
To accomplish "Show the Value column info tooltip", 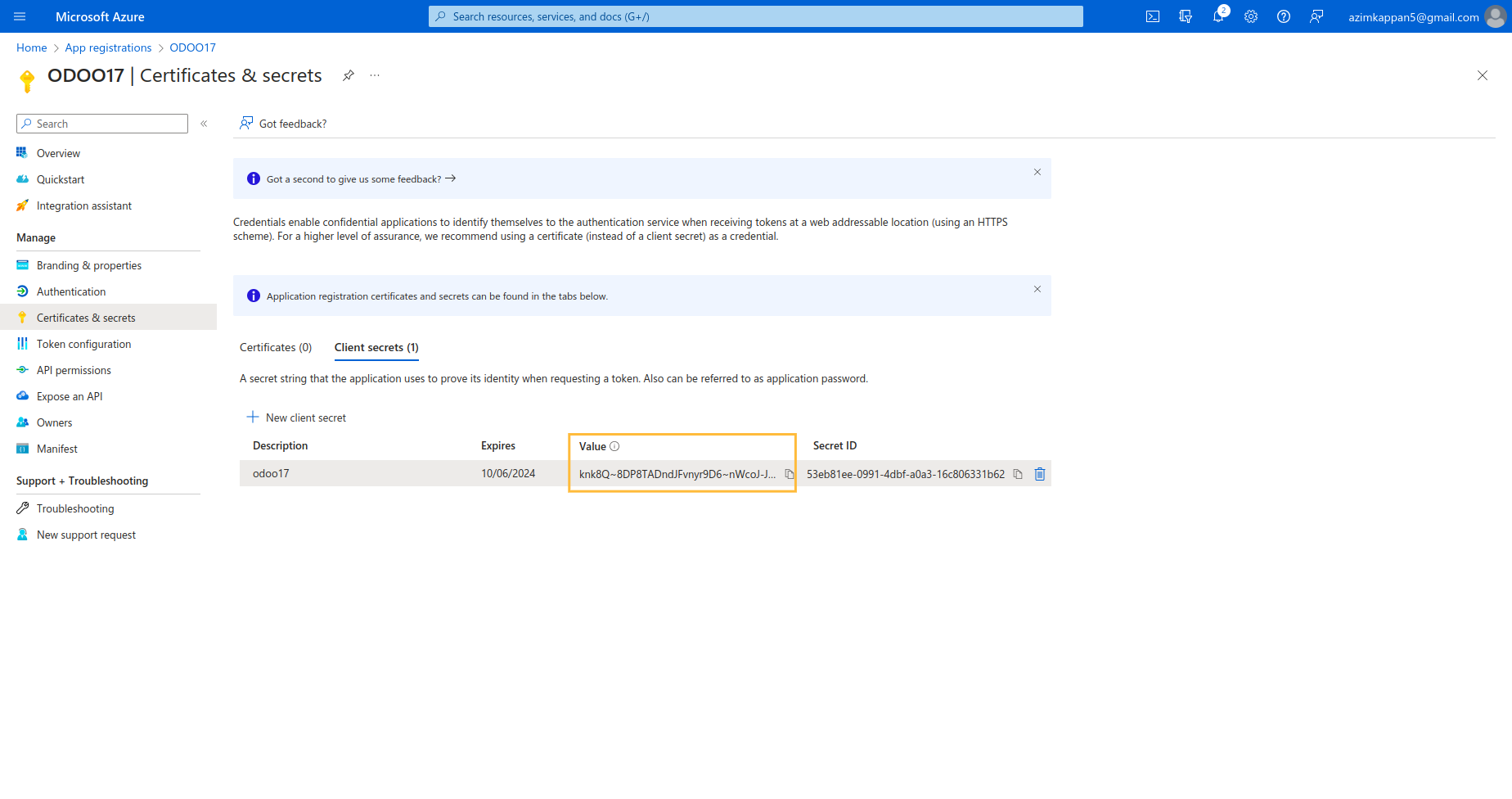I will (x=614, y=446).
